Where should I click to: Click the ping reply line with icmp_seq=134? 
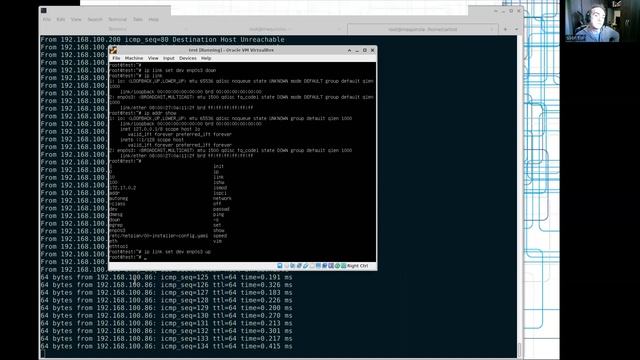click(x=167, y=346)
